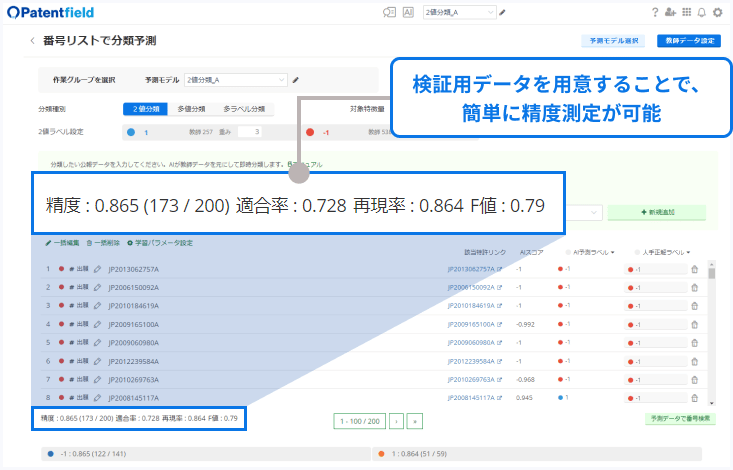This screenshot has width=733, height=470.
Task: Open header 2値分類_A dropdown
Action: [459, 13]
